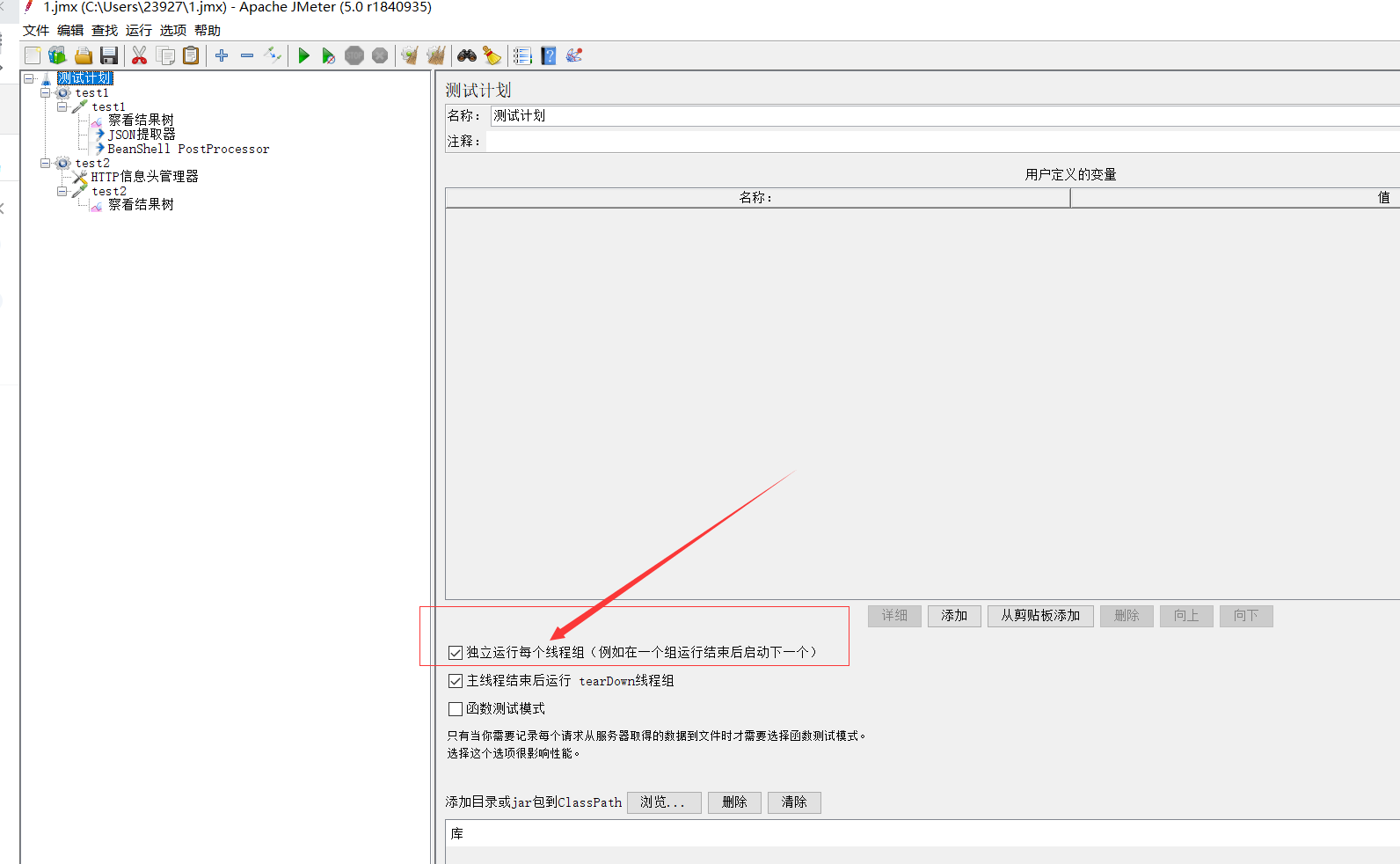
Task: Click the Copy icon in the toolbar
Action: tap(165, 55)
